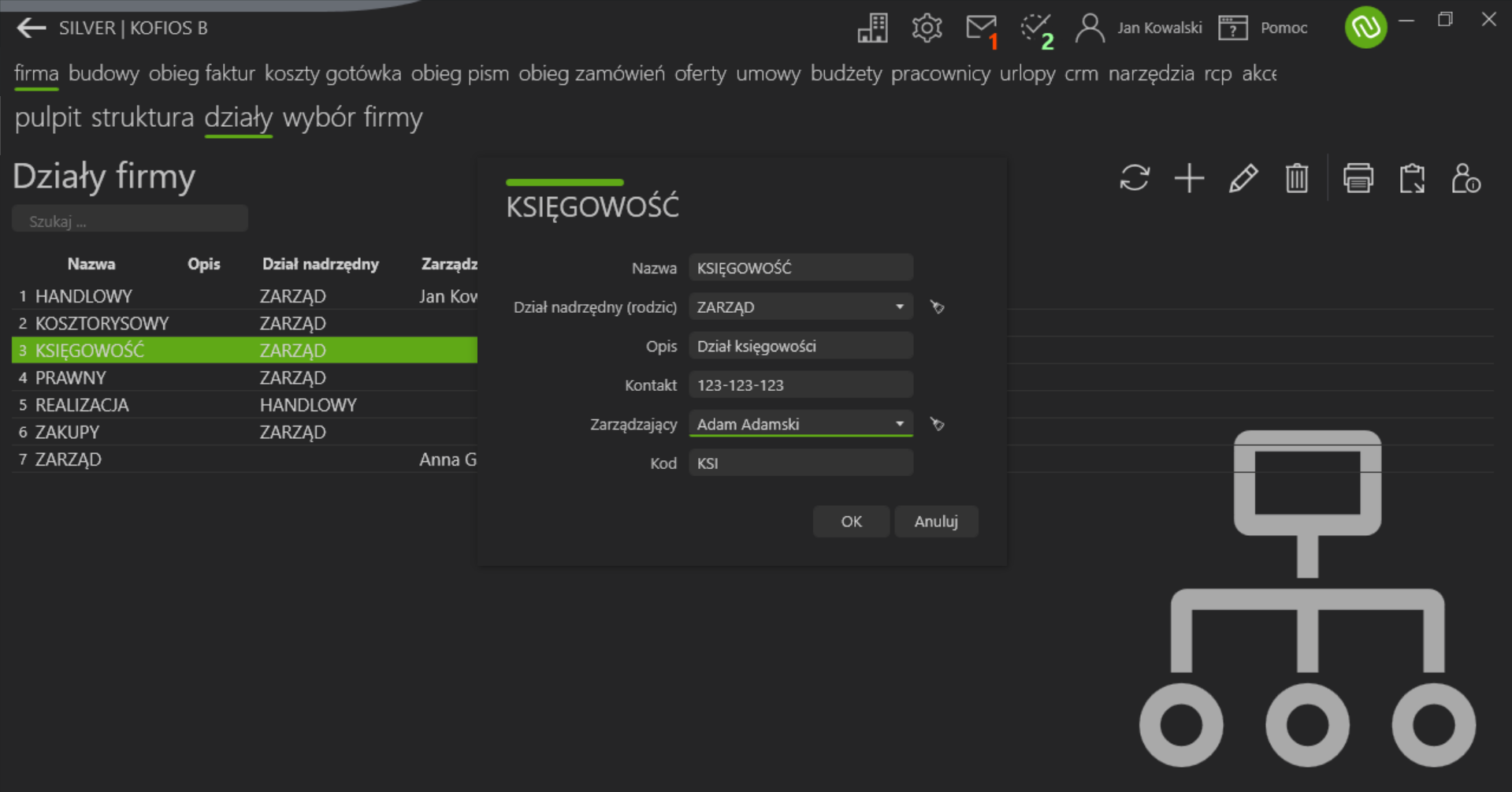Open the mail messages icon
Image resolution: width=1512 pixels, height=792 pixels.
981,28
